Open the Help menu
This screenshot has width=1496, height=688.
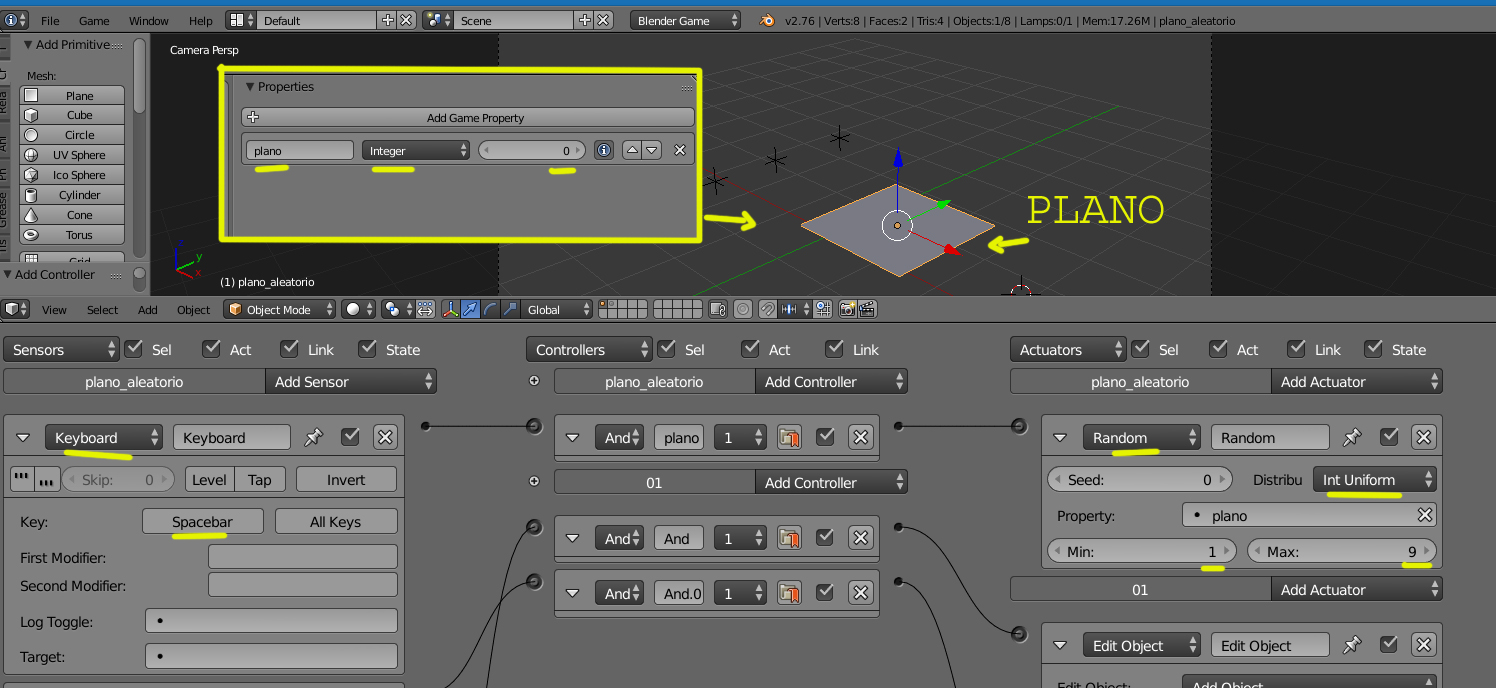(201, 21)
